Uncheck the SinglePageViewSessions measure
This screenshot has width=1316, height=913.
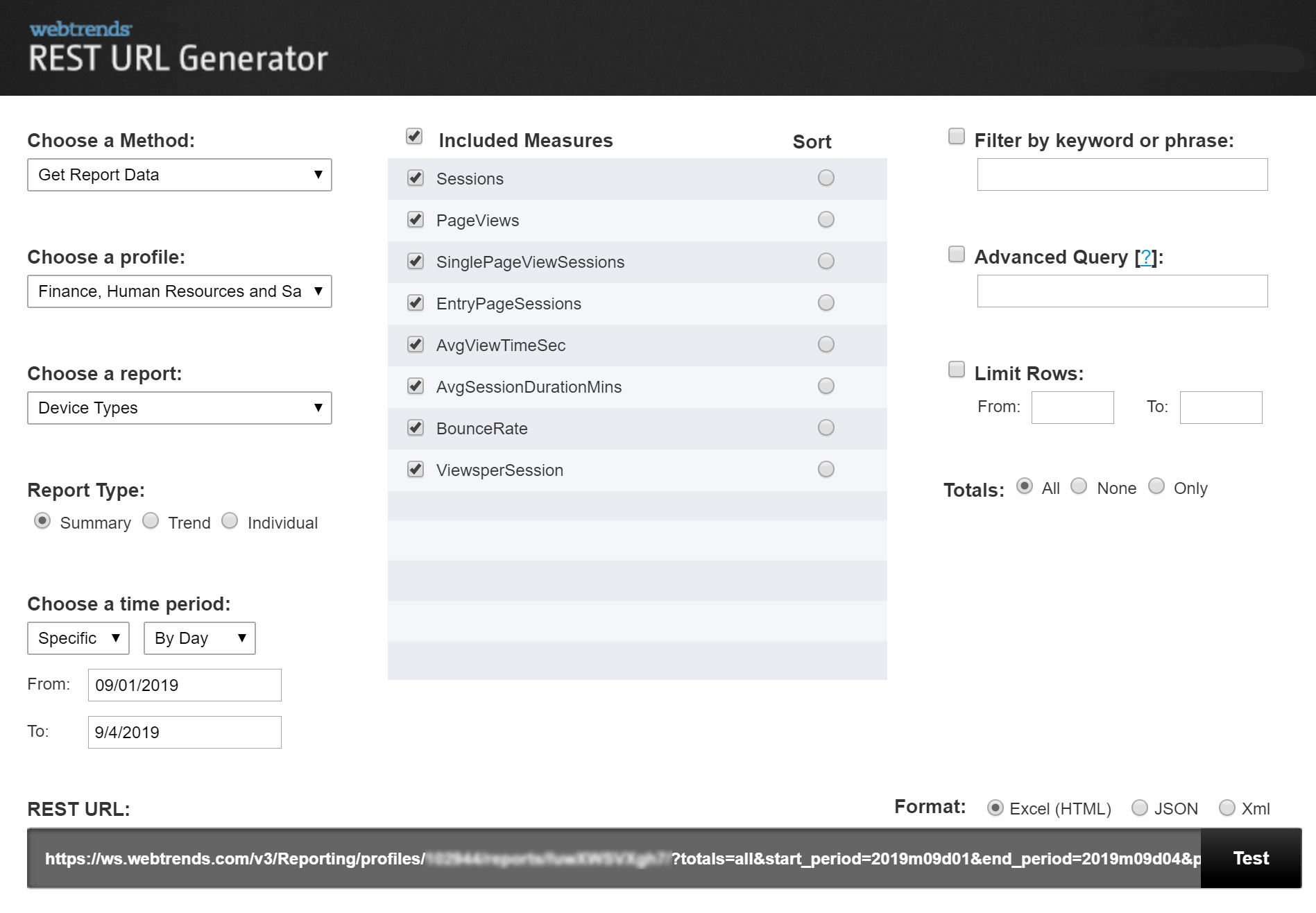416,262
